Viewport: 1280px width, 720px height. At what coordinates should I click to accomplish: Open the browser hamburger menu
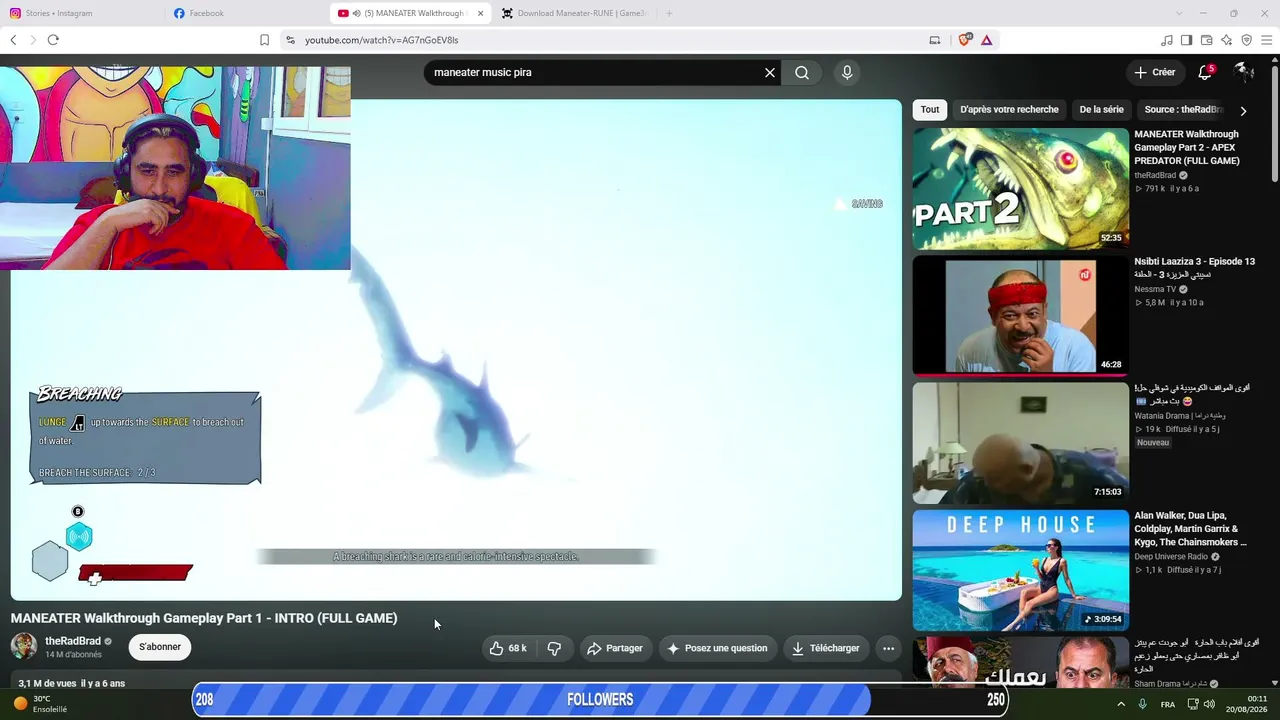(1267, 40)
